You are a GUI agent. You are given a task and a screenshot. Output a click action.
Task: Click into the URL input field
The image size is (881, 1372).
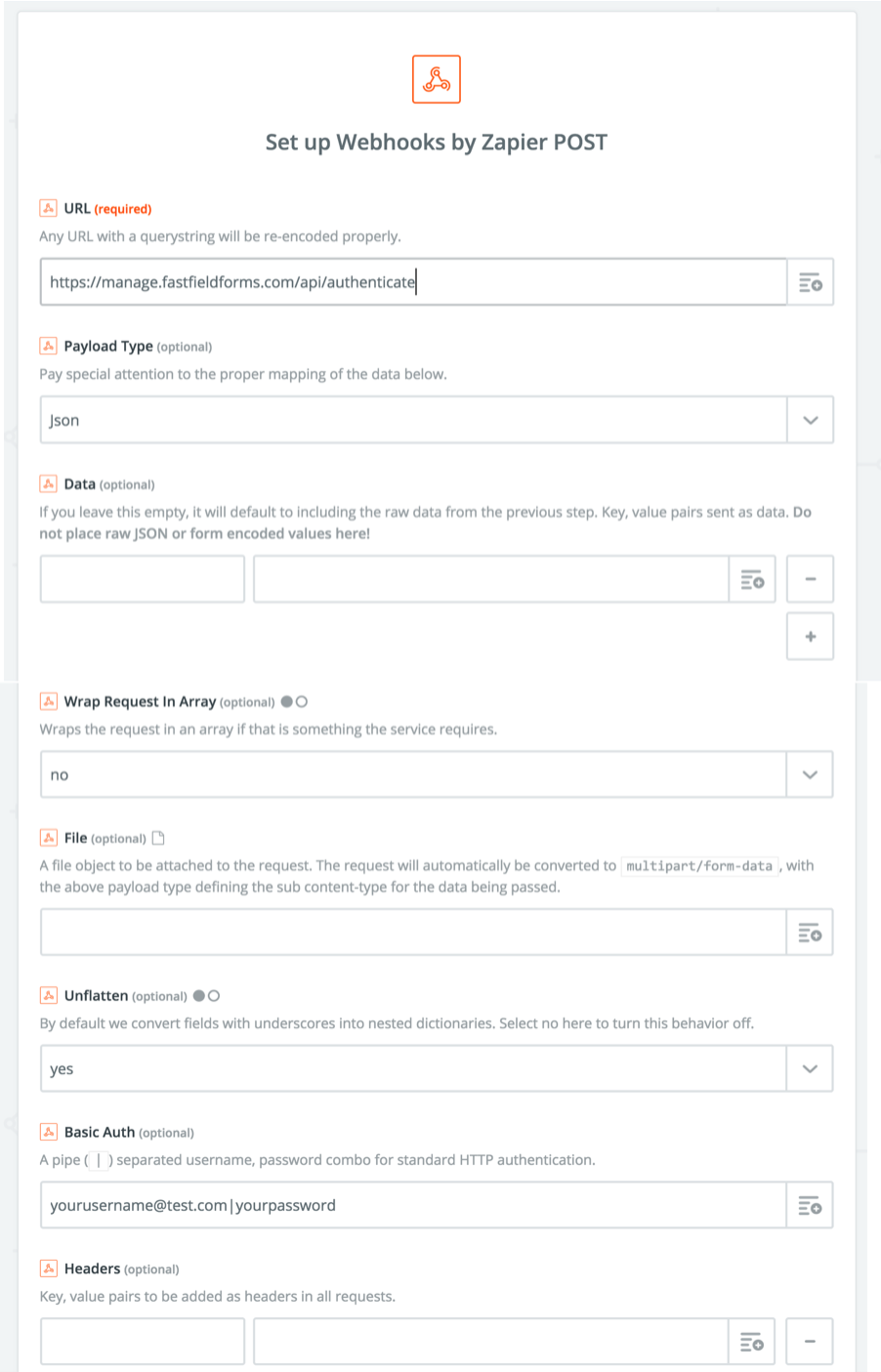[412, 283]
